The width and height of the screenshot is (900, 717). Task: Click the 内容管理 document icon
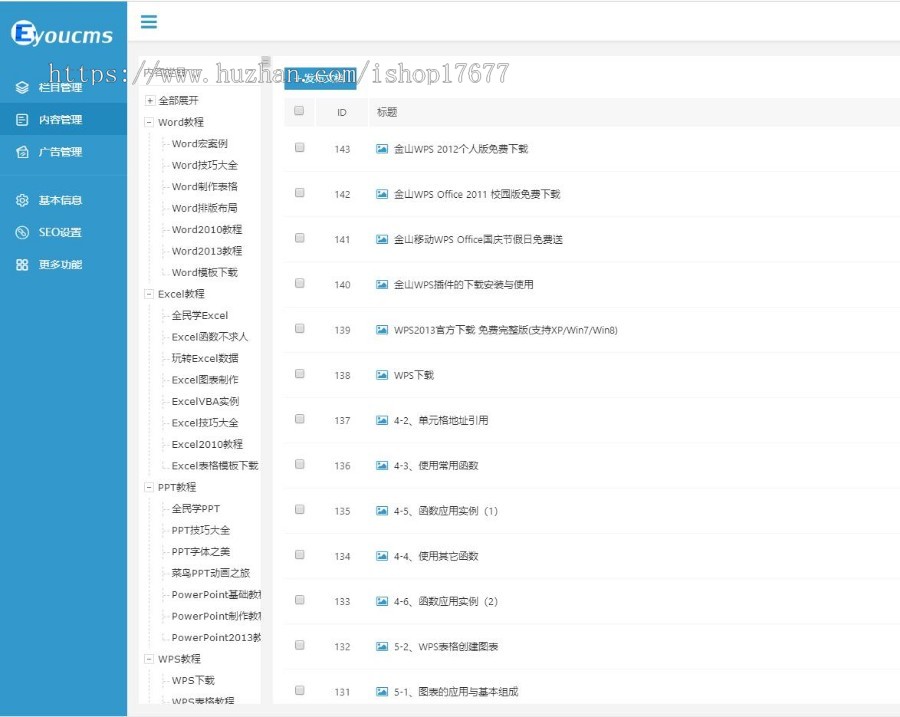click(22, 119)
